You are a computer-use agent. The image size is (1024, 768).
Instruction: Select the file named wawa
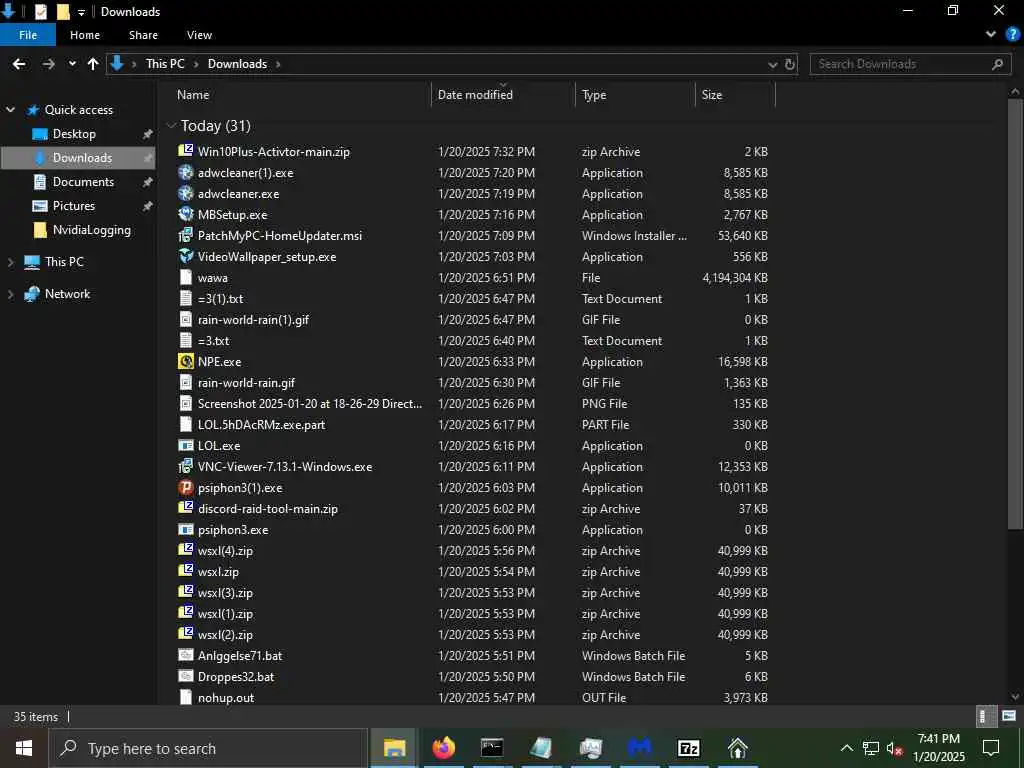(x=213, y=278)
